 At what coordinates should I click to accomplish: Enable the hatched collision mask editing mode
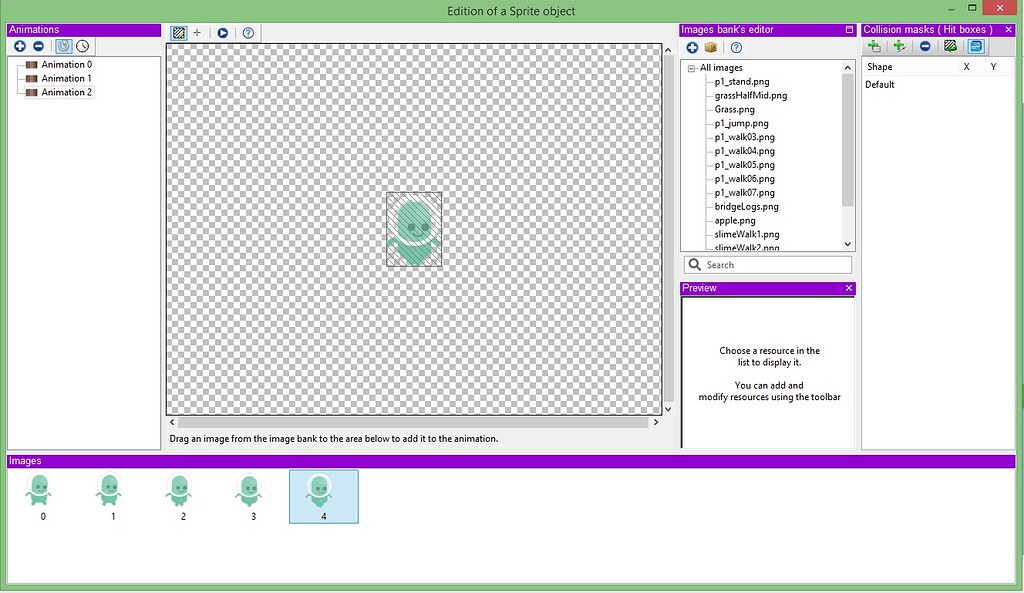click(948, 45)
